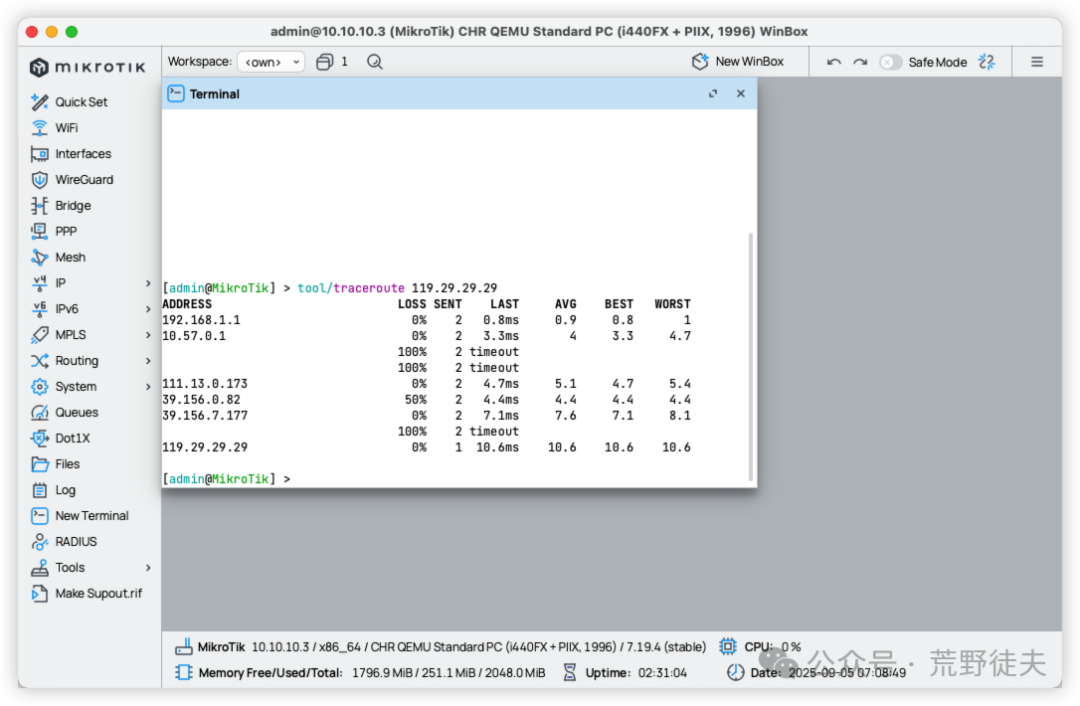Select the WireGuard shield icon
This screenshot has width=1080, height=706.
pos(39,180)
